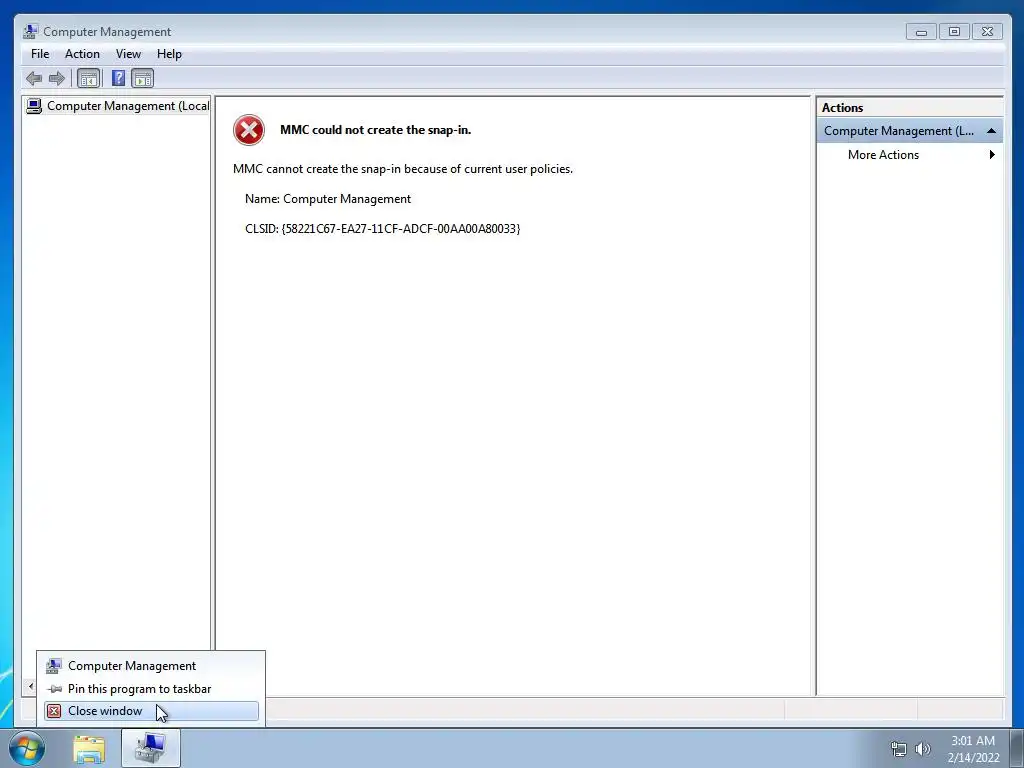Click the Show desktop strip after the clock
Screen dimensions: 1024x768
click(x=1017, y=748)
